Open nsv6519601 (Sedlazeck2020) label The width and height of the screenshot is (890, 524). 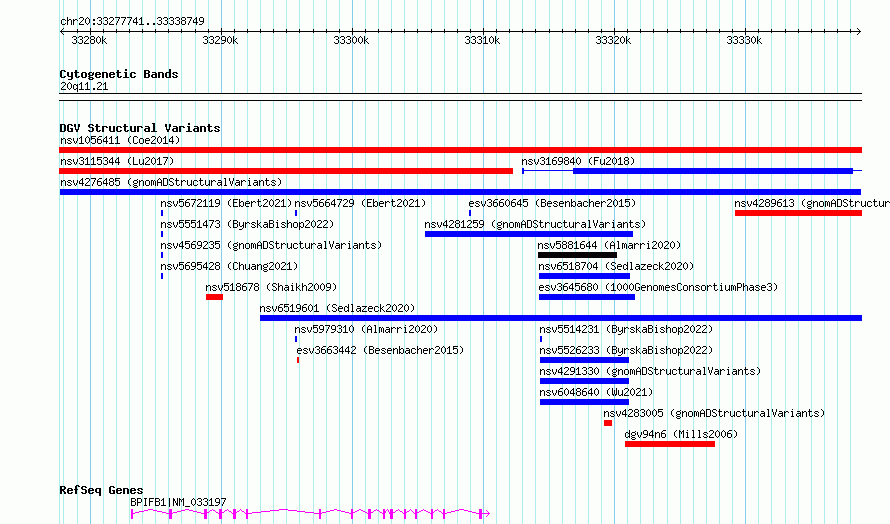337,308
